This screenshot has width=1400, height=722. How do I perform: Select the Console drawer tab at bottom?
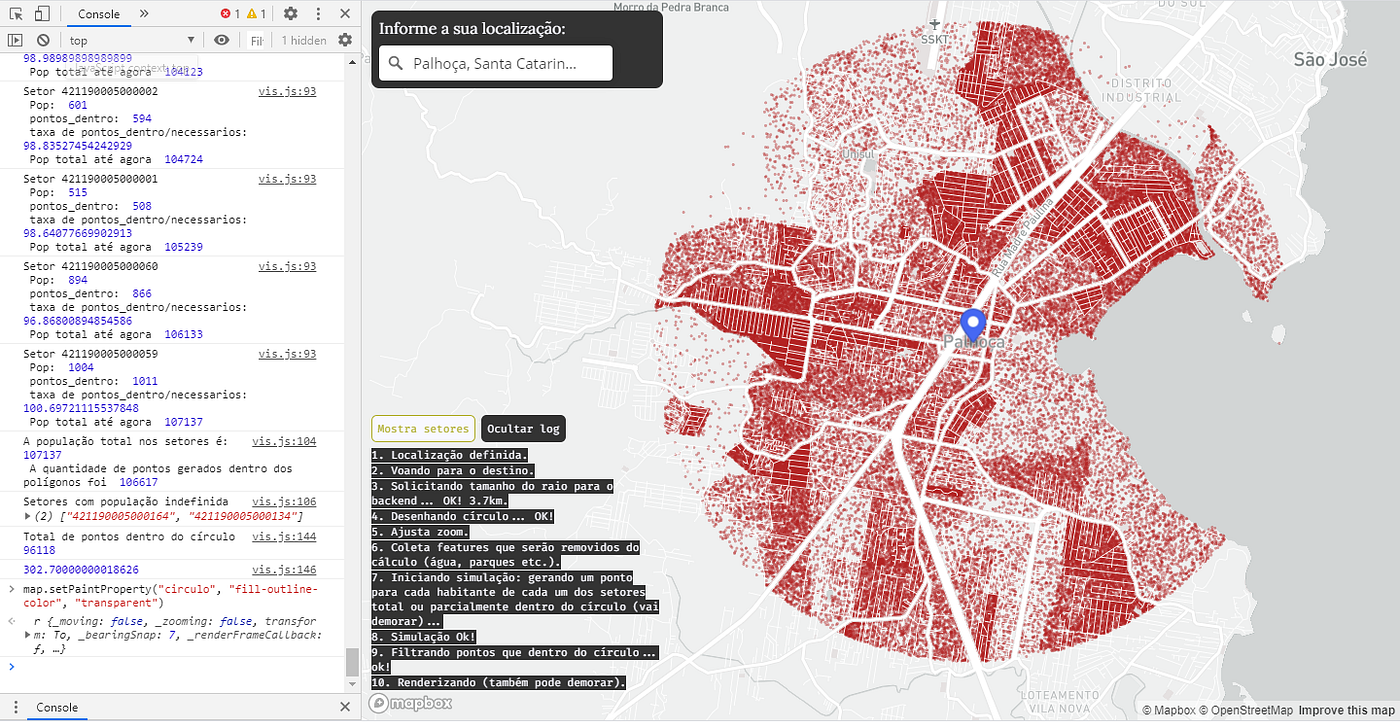pyautogui.click(x=57, y=707)
